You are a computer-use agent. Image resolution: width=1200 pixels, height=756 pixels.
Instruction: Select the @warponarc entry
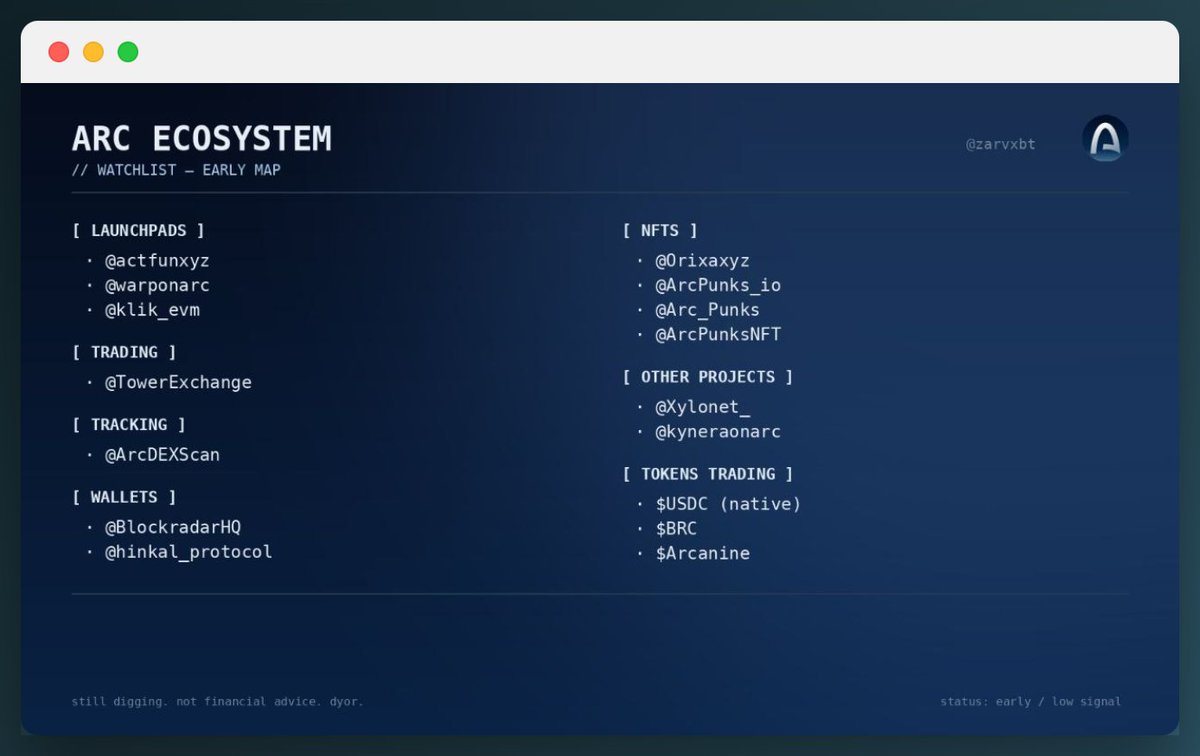[157, 285]
